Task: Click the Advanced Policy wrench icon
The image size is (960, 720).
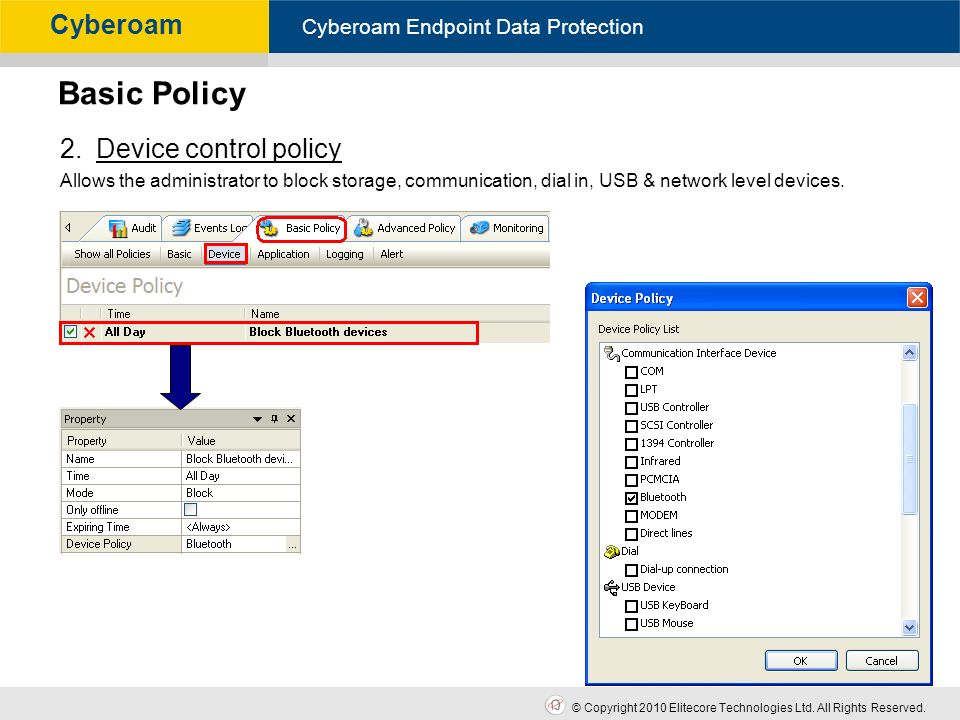Action: click(x=363, y=228)
